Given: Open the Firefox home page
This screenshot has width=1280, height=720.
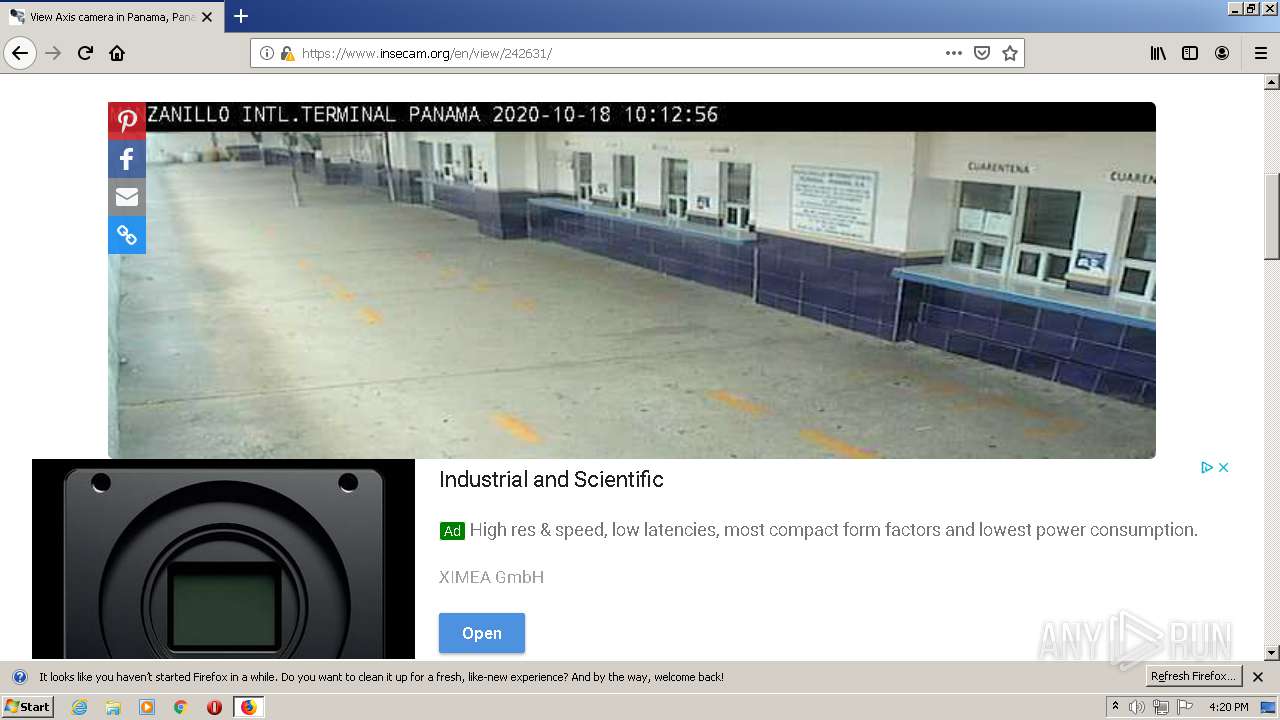Looking at the screenshot, I should [x=117, y=53].
